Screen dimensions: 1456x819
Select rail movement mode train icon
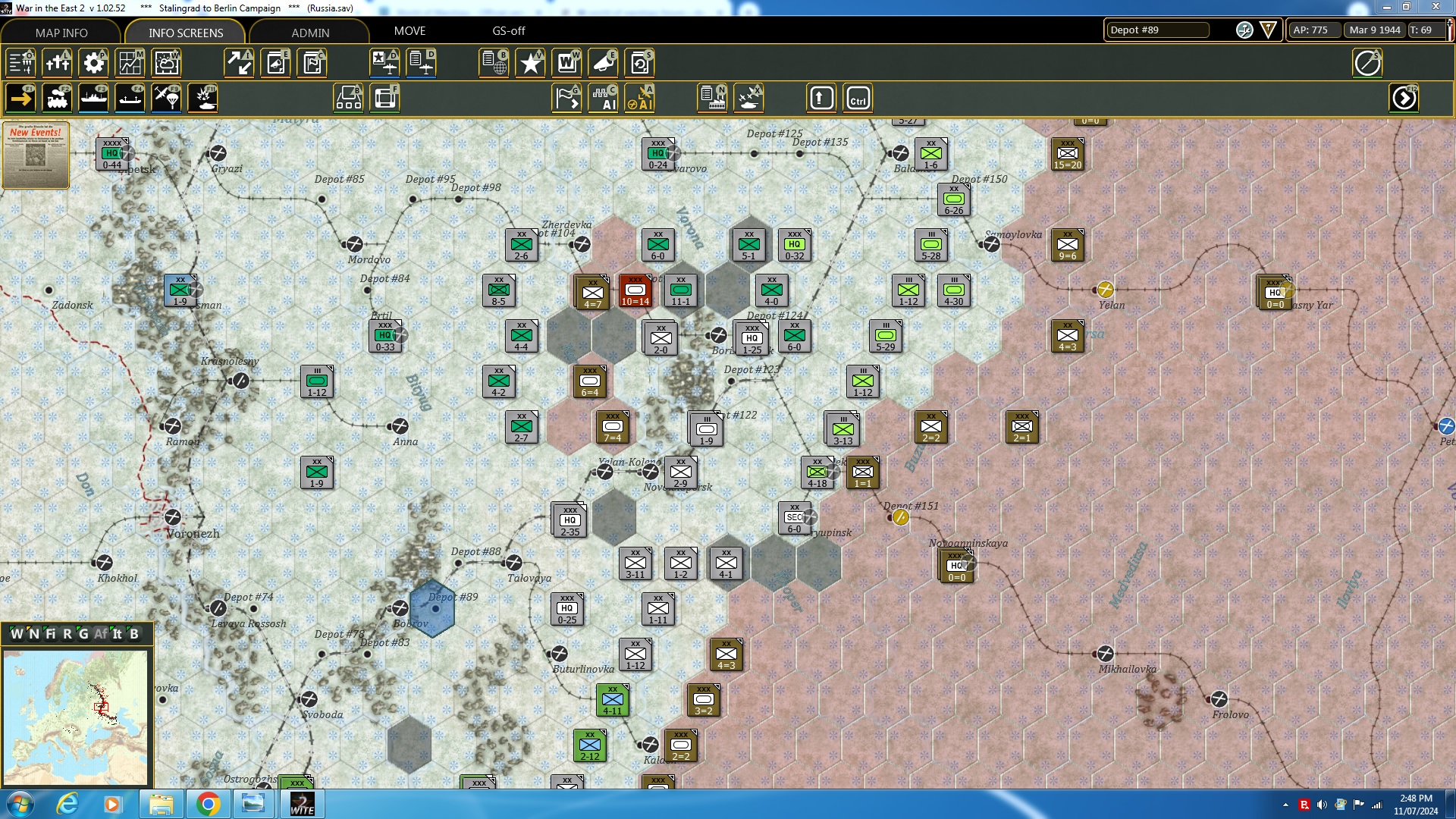coord(57,99)
